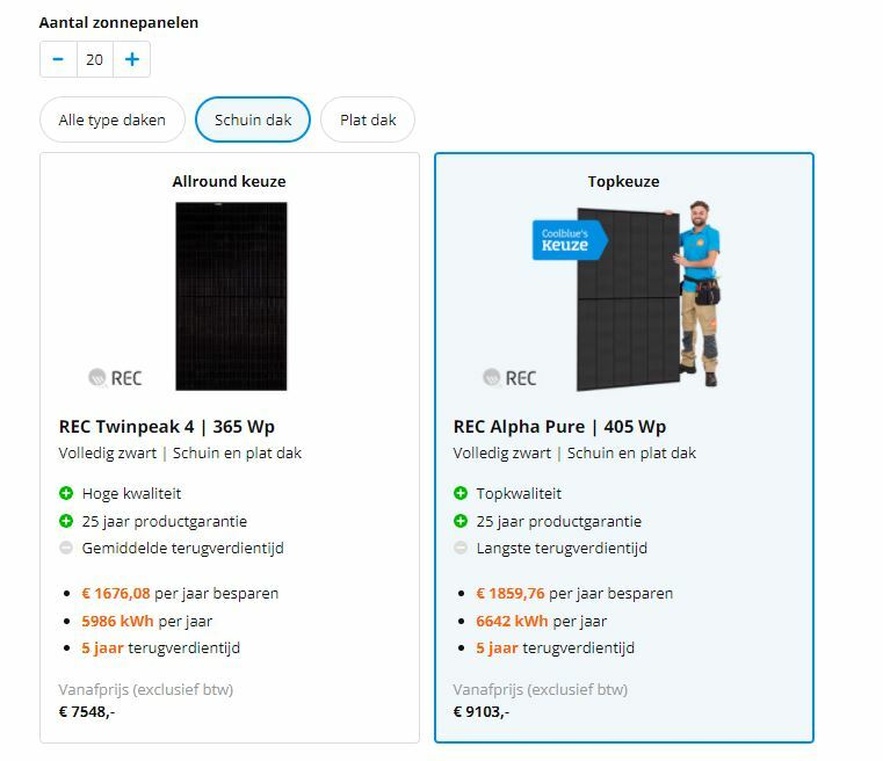Click the REC logo on the Alpha Pure card
Viewport: 883px width, 761px height.
coord(512,378)
